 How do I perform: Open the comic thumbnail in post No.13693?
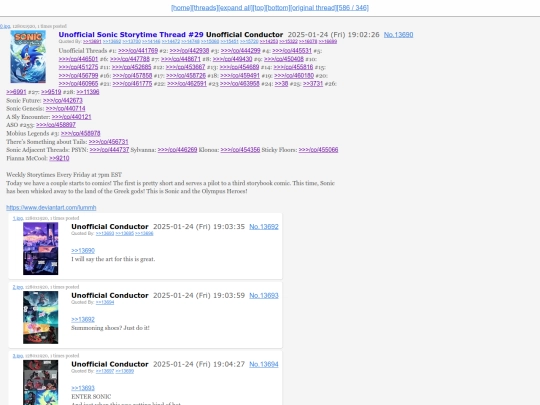point(41,318)
